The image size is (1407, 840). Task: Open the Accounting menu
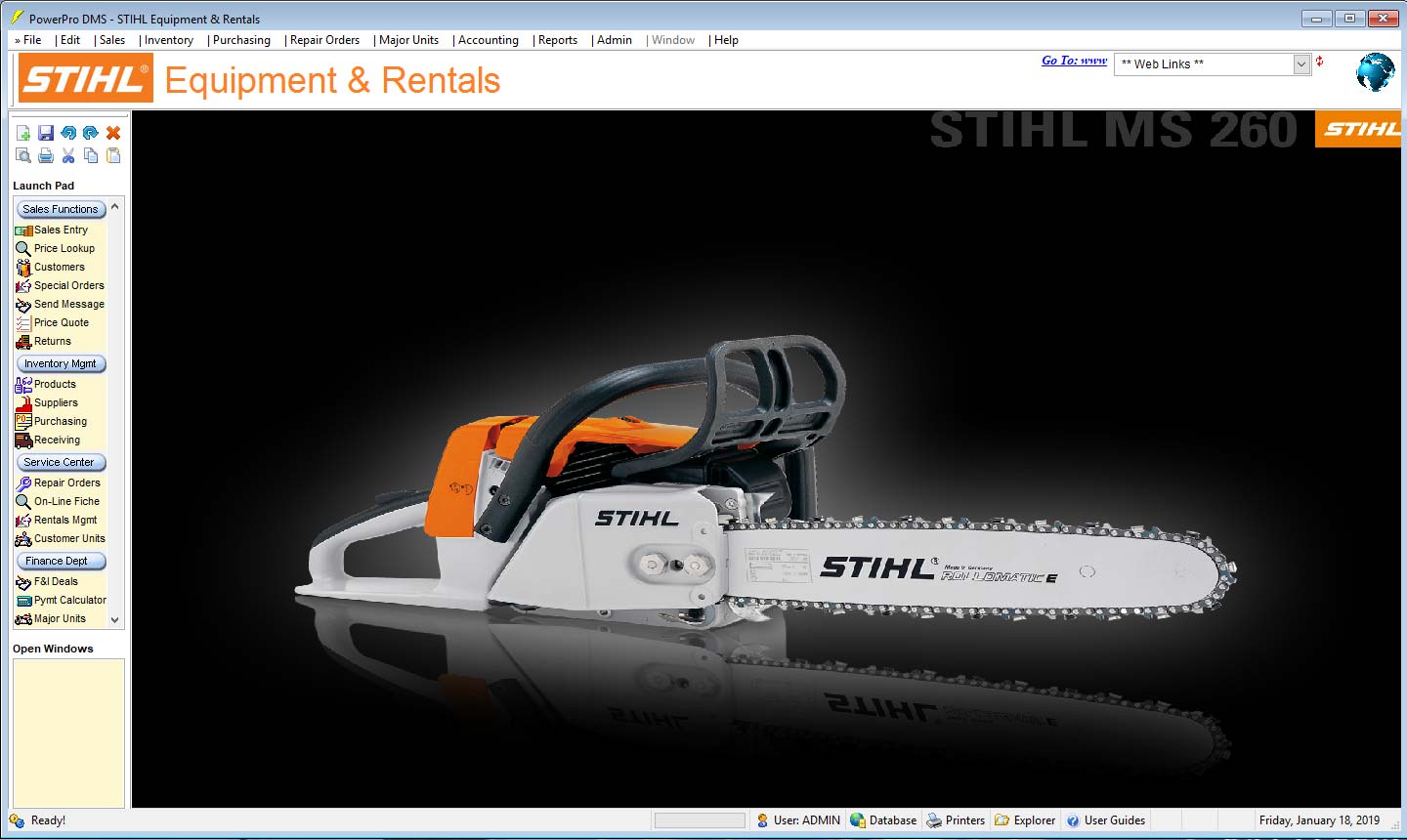pos(489,40)
